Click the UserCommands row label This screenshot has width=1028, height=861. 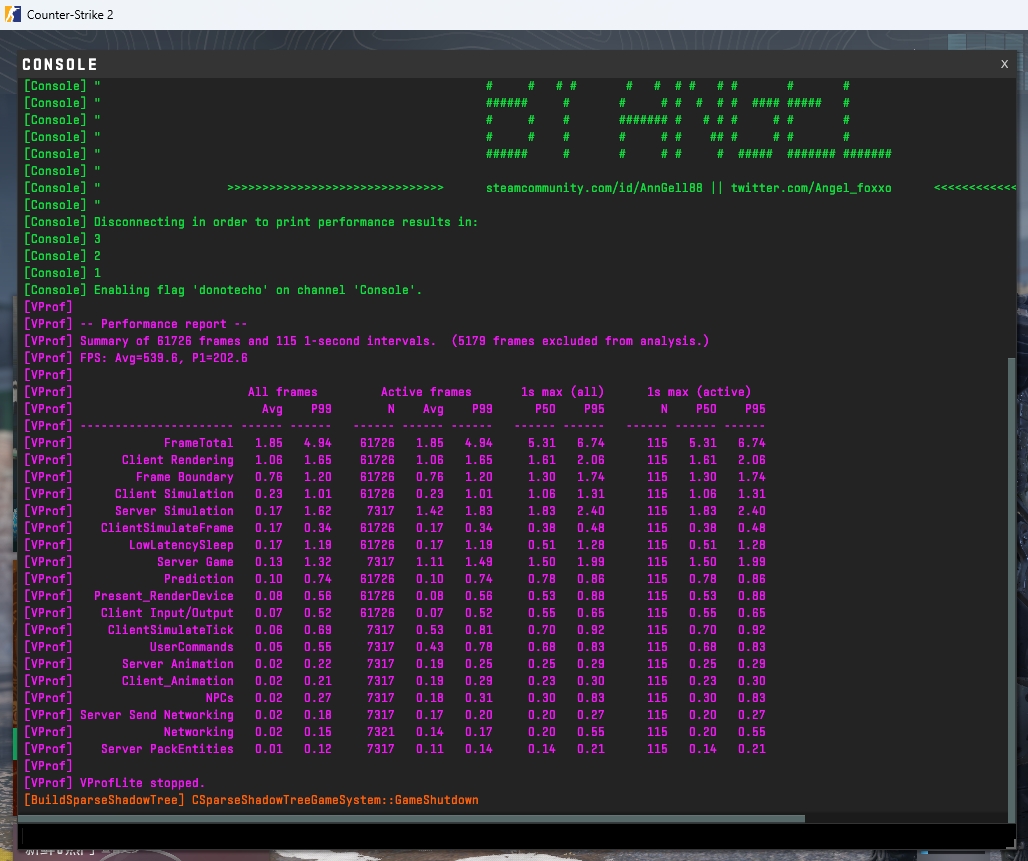[x=191, y=648]
